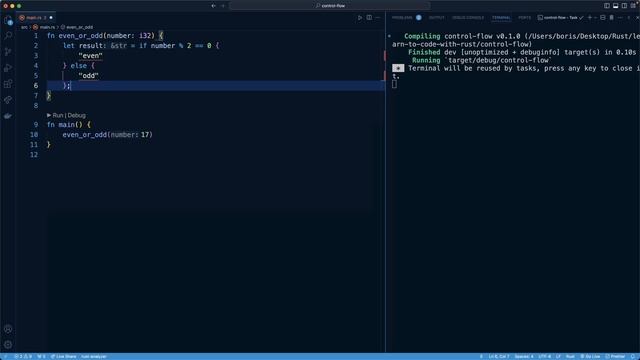Open the Extensions view

8,84
